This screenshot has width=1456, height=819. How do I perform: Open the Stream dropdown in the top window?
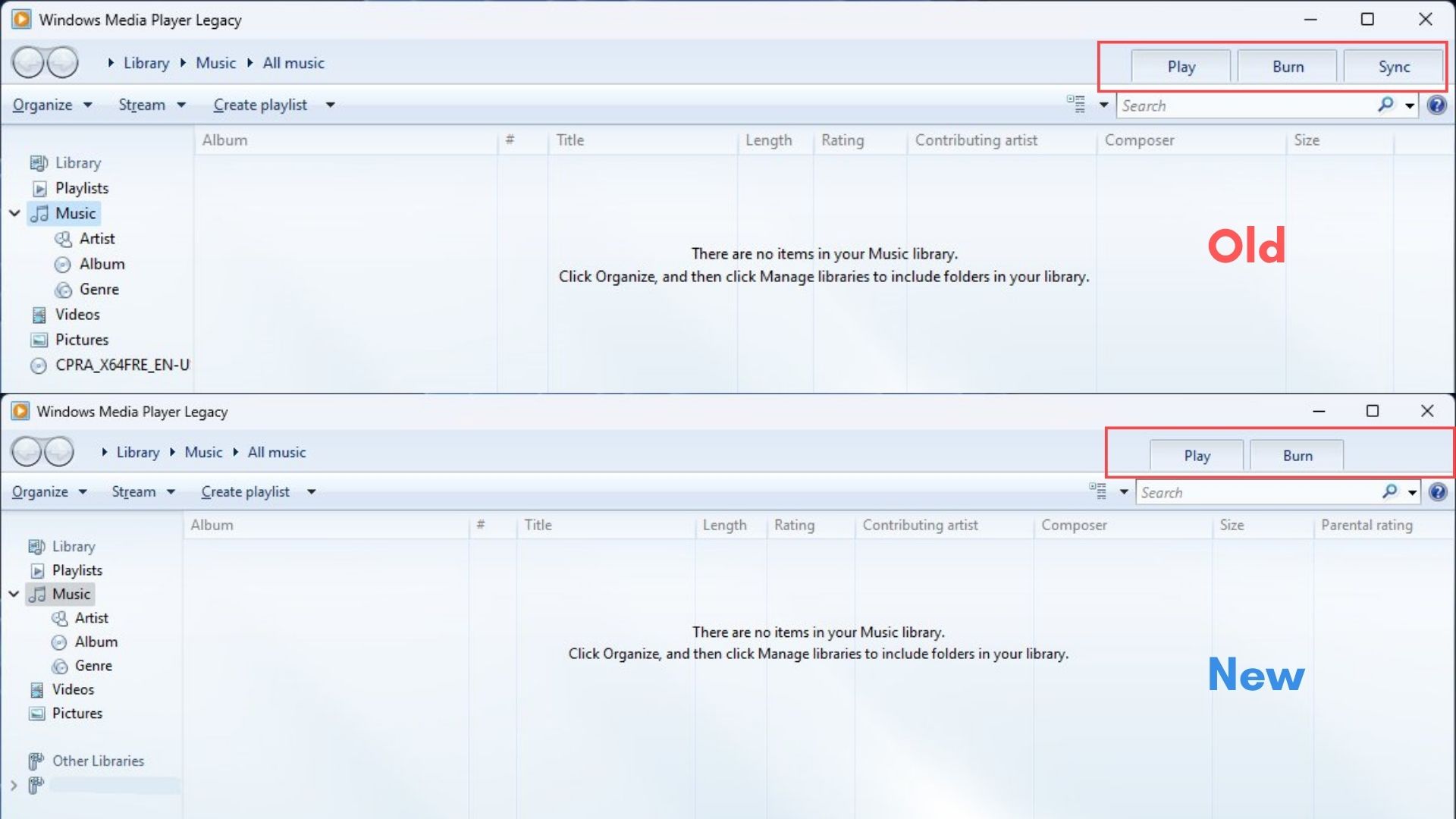tap(152, 105)
